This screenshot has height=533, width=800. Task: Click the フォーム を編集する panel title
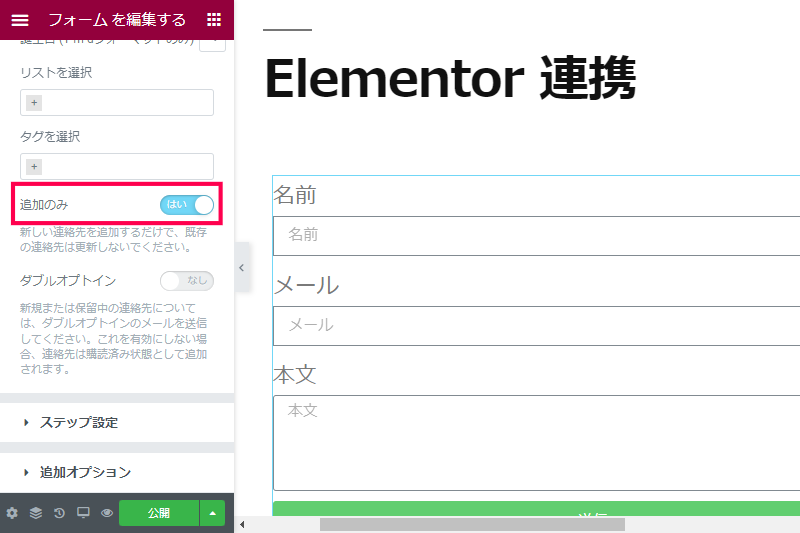tap(117, 20)
